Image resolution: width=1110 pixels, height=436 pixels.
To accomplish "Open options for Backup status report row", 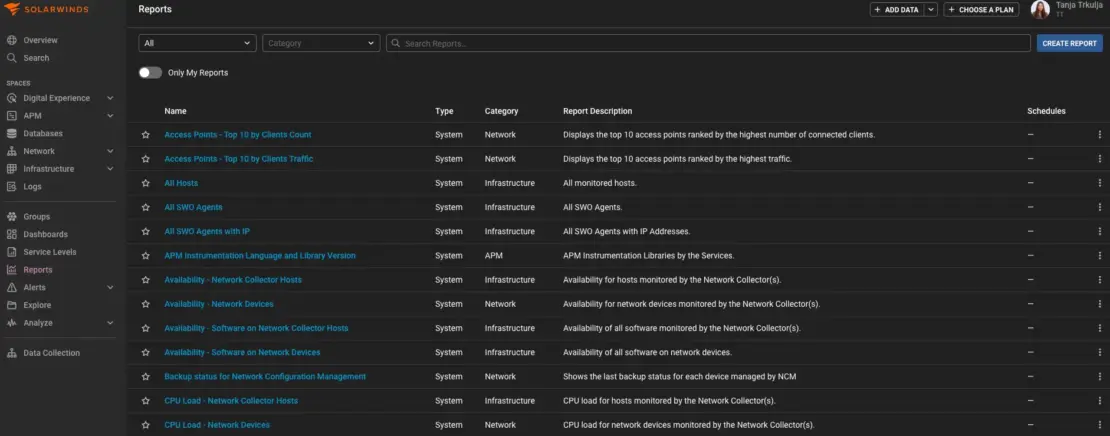I will pos(1099,377).
